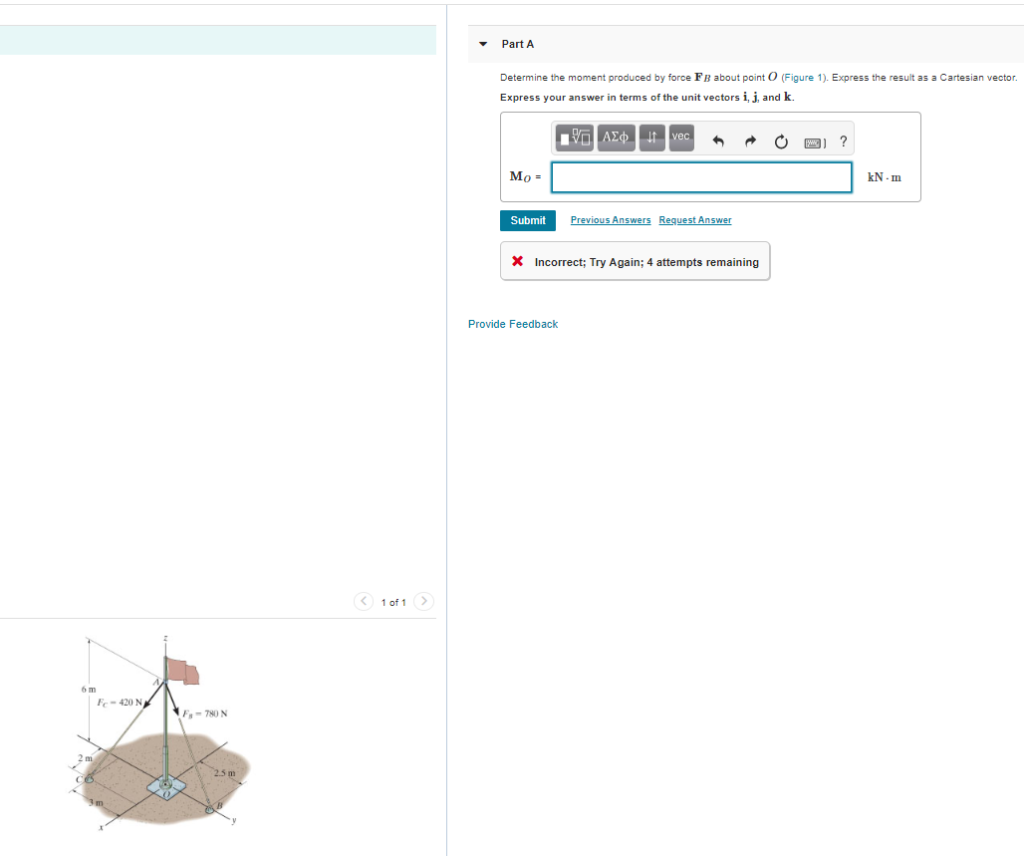
Task: Reset the answer field using circular arrow
Action: pos(781,139)
